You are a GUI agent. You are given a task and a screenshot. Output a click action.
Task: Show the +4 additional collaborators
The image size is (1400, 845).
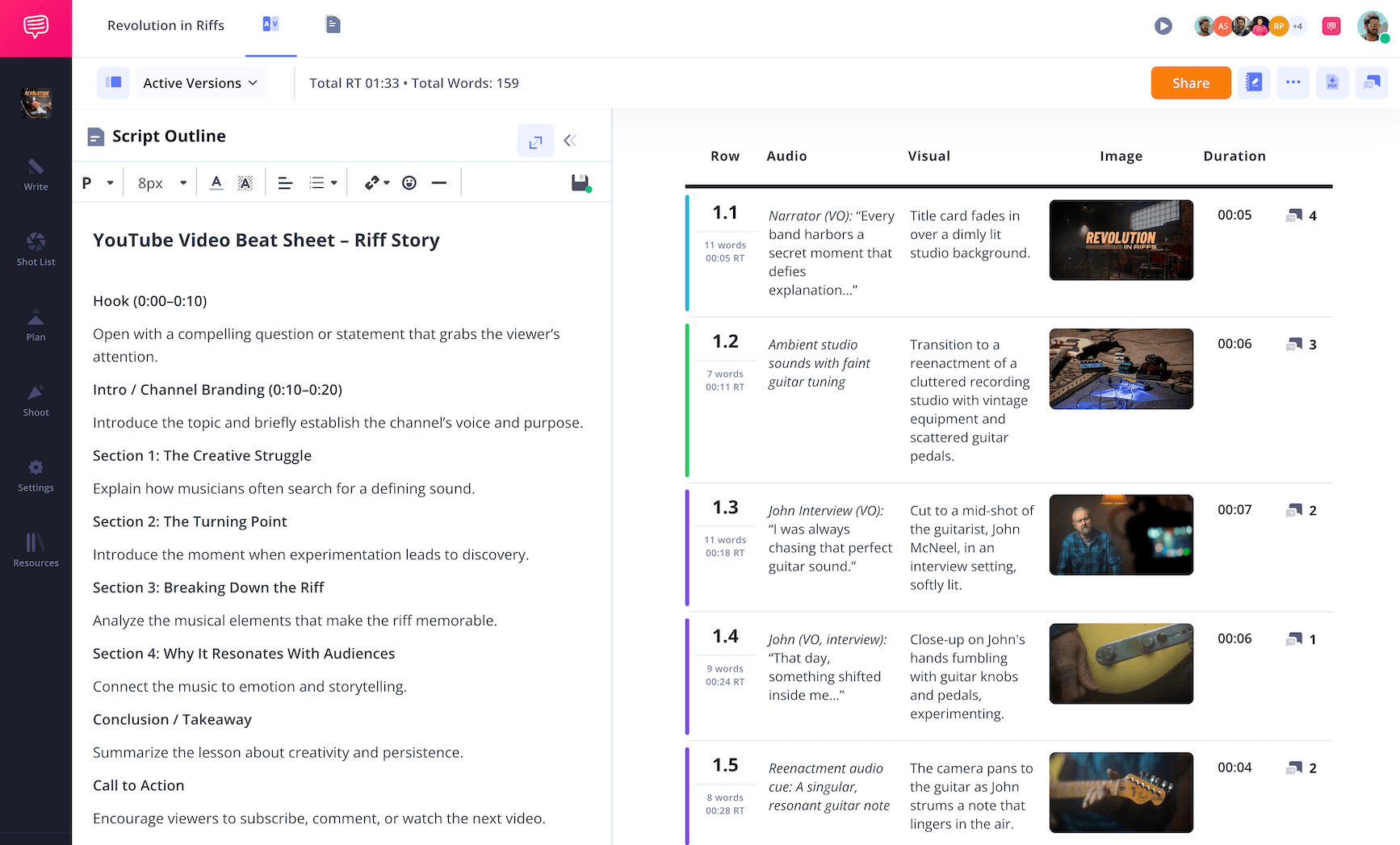(x=1297, y=26)
